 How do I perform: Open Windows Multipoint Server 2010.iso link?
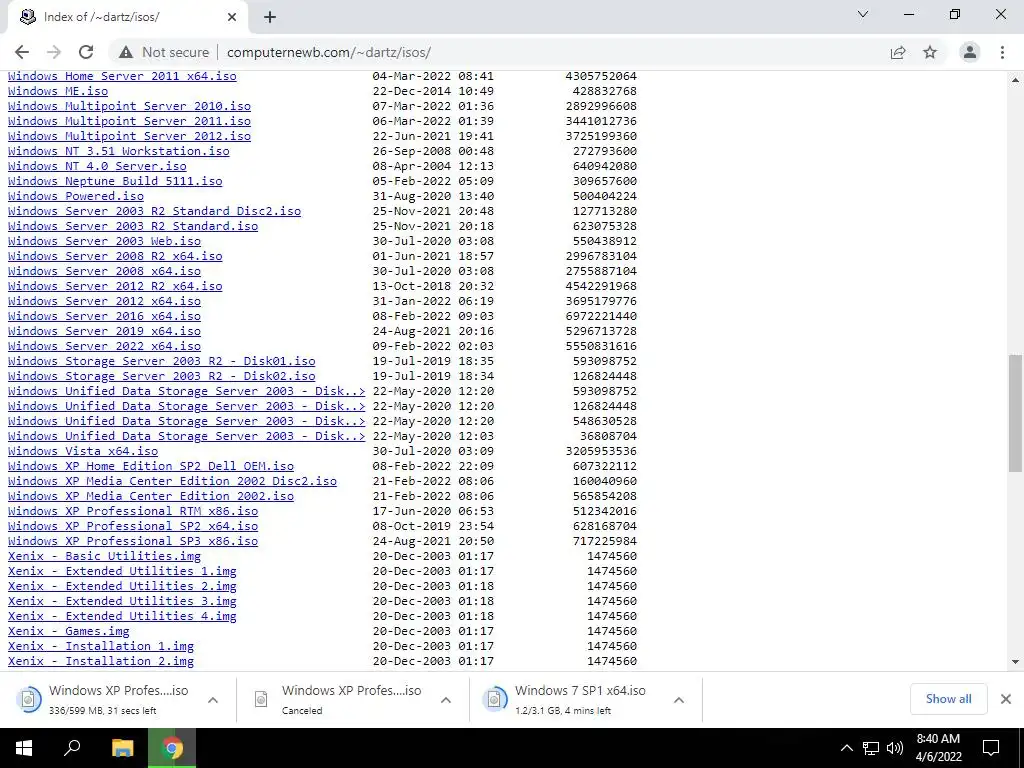pos(129,106)
